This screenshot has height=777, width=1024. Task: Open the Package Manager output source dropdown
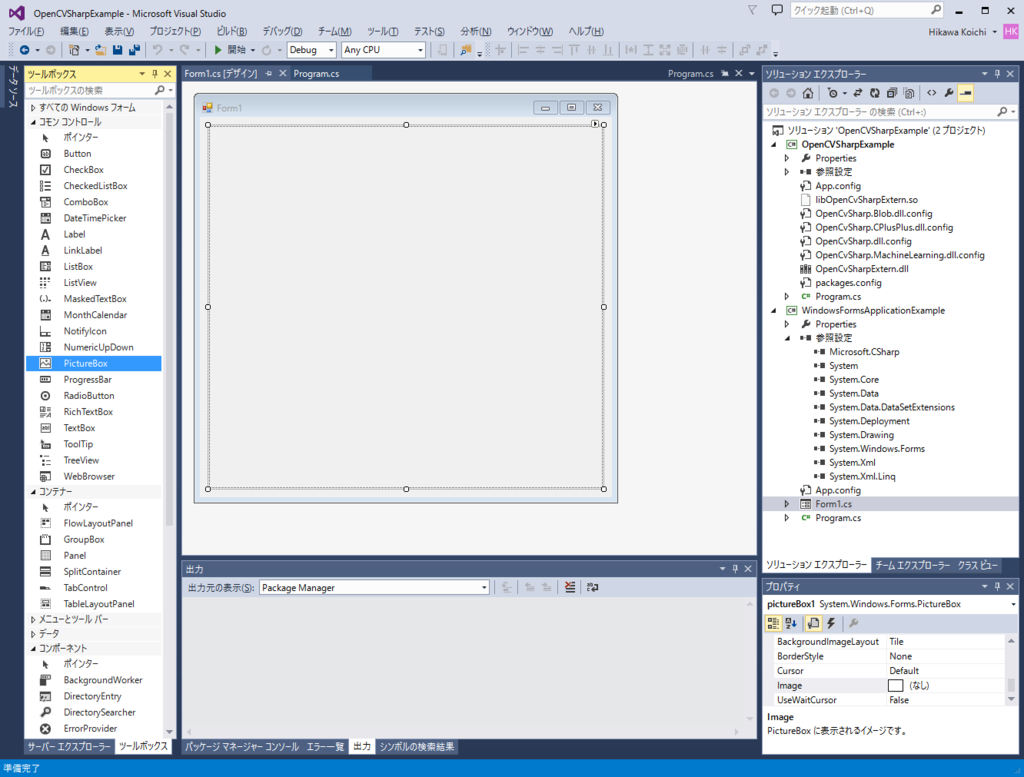point(484,588)
